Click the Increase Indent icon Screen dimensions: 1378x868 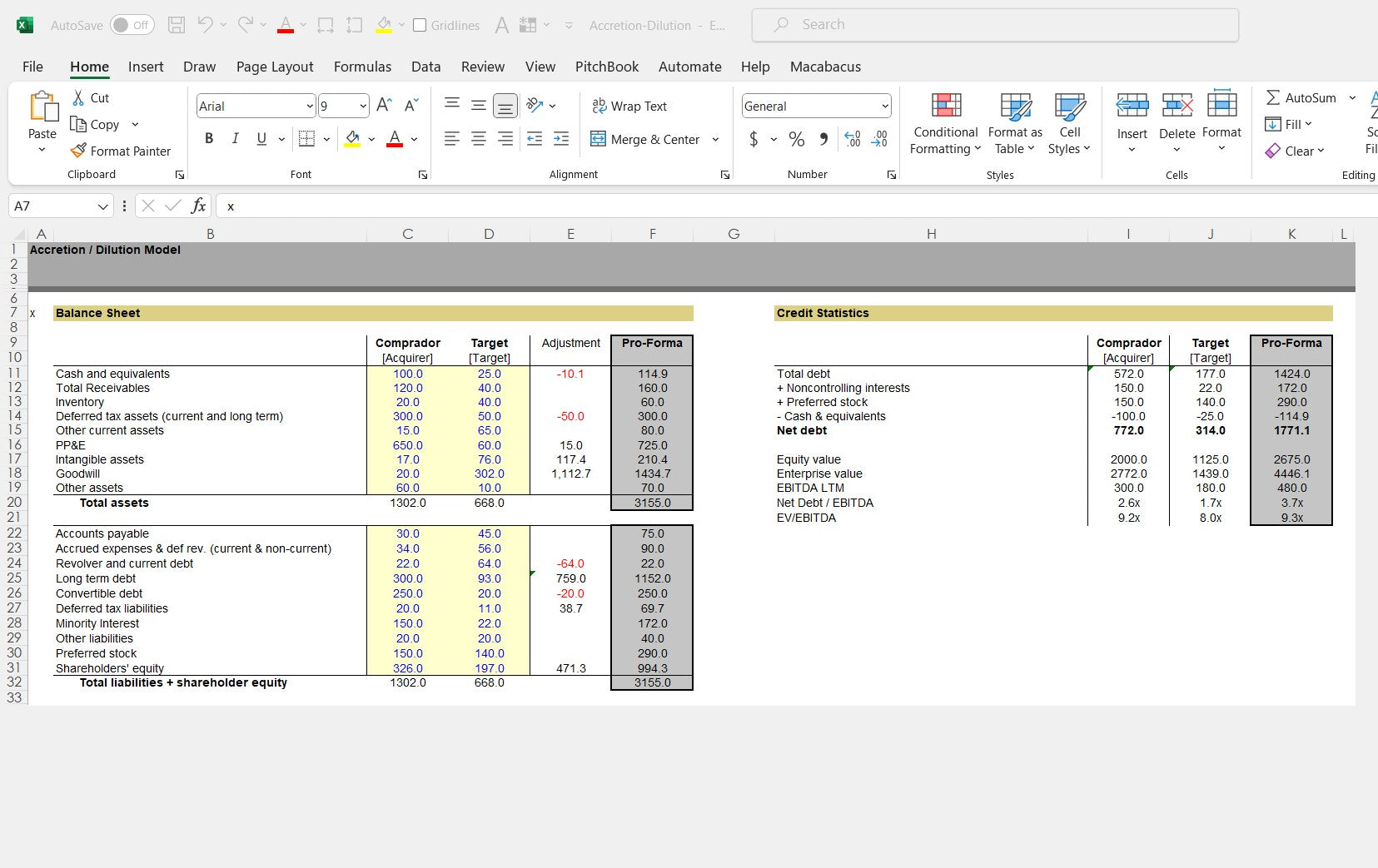coord(561,139)
